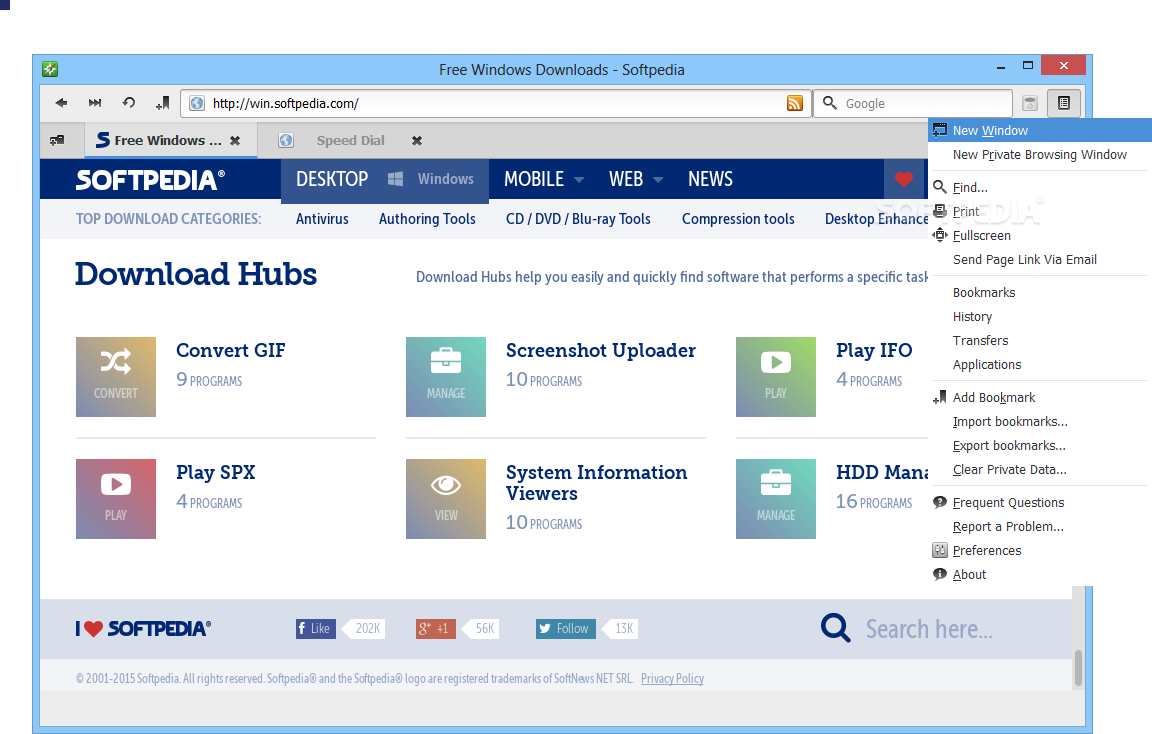Click the back navigation arrow

pos(61,103)
